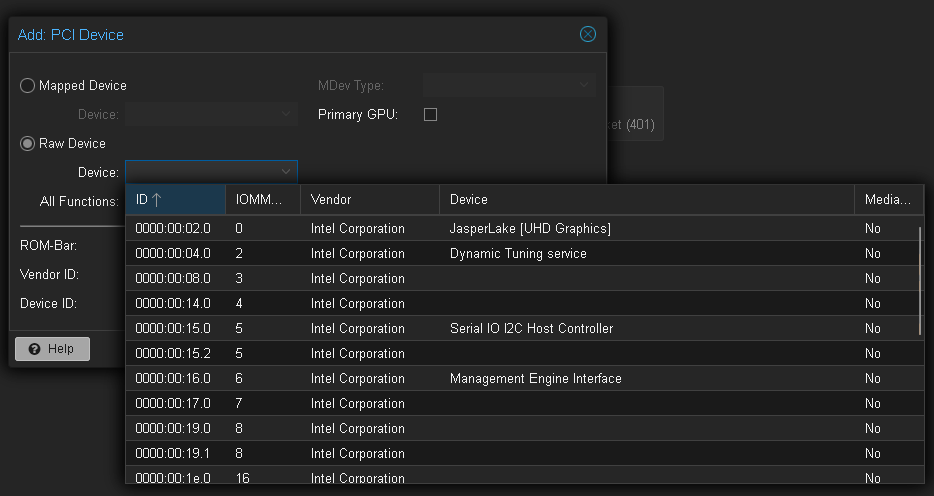Expand the Raw Device dropdown arrow
This screenshot has height=496, width=934.
click(x=286, y=172)
